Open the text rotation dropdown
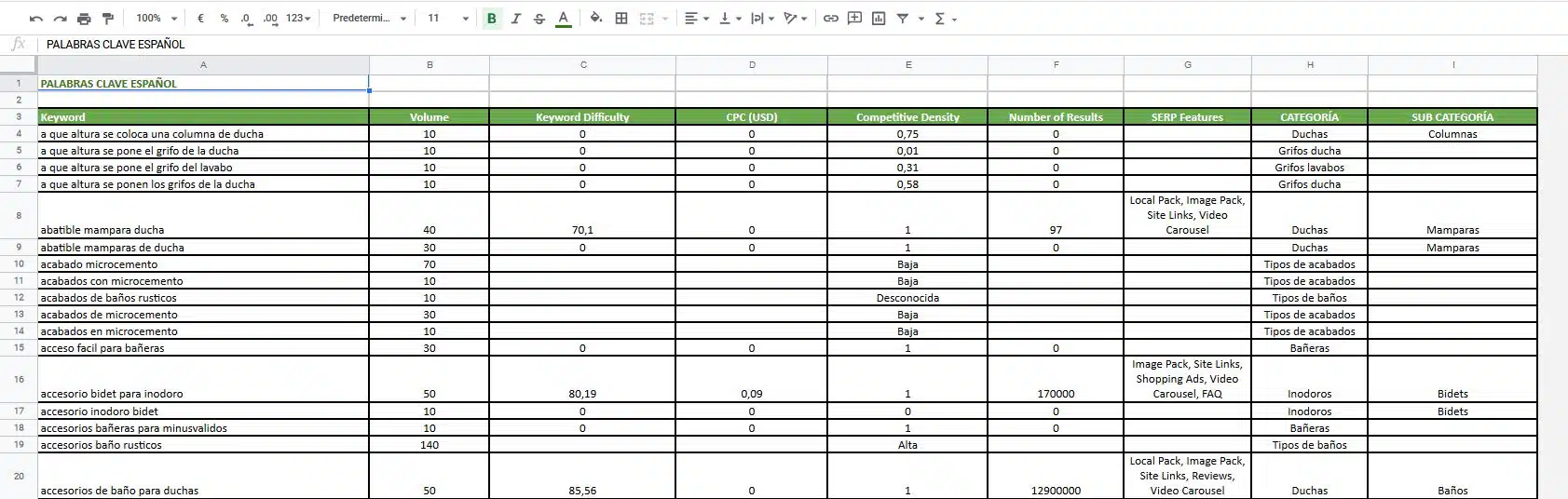 (x=795, y=19)
